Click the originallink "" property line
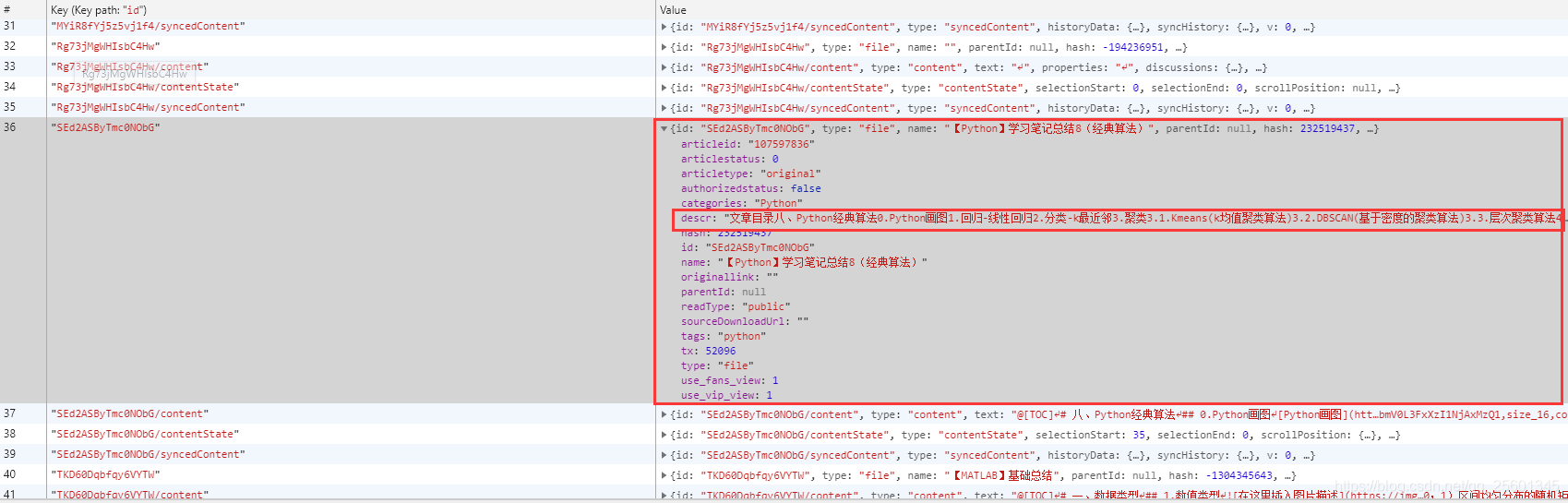Screen dimensions: 1568x503 coord(729,277)
